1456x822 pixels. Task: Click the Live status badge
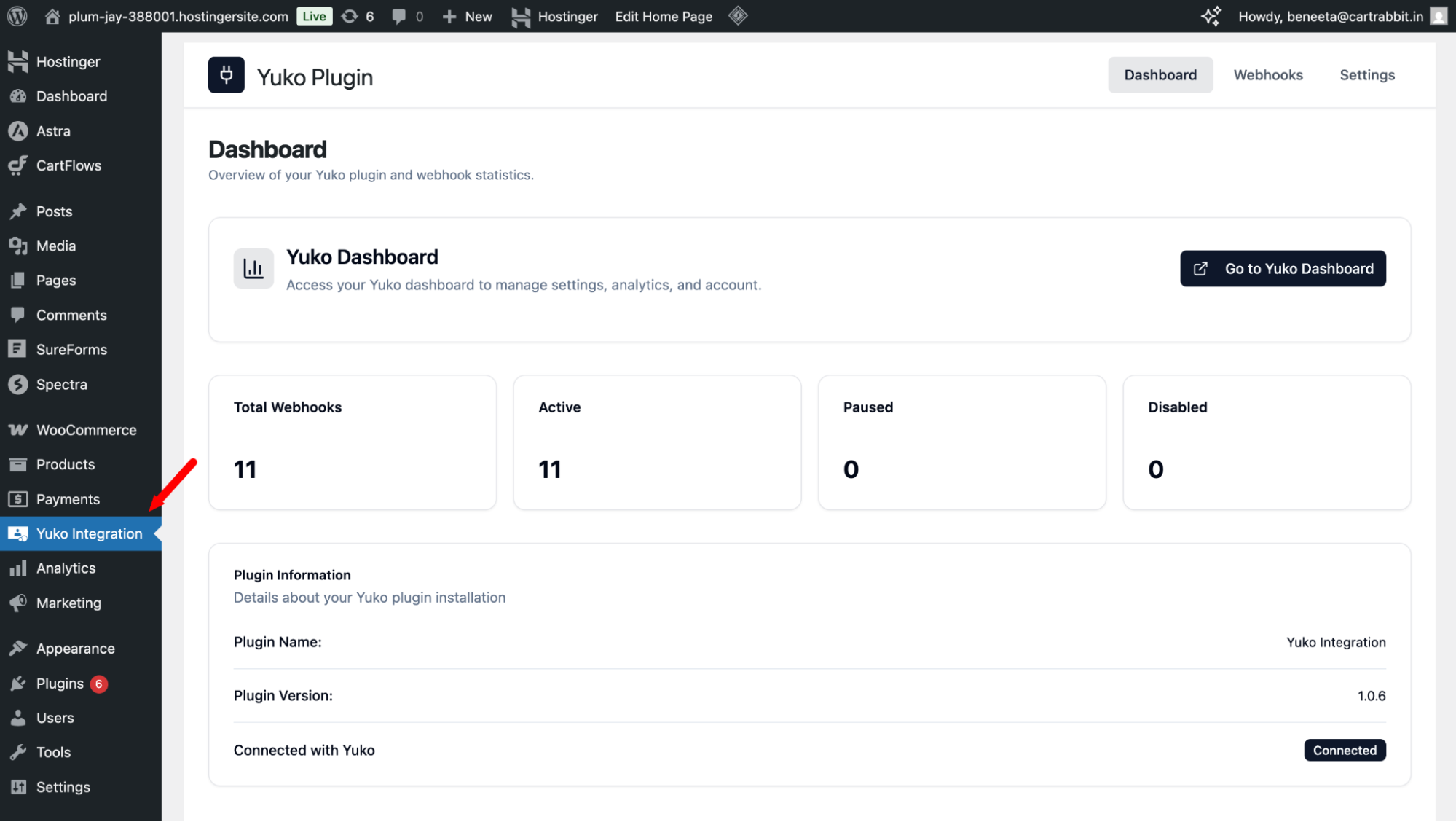314,16
